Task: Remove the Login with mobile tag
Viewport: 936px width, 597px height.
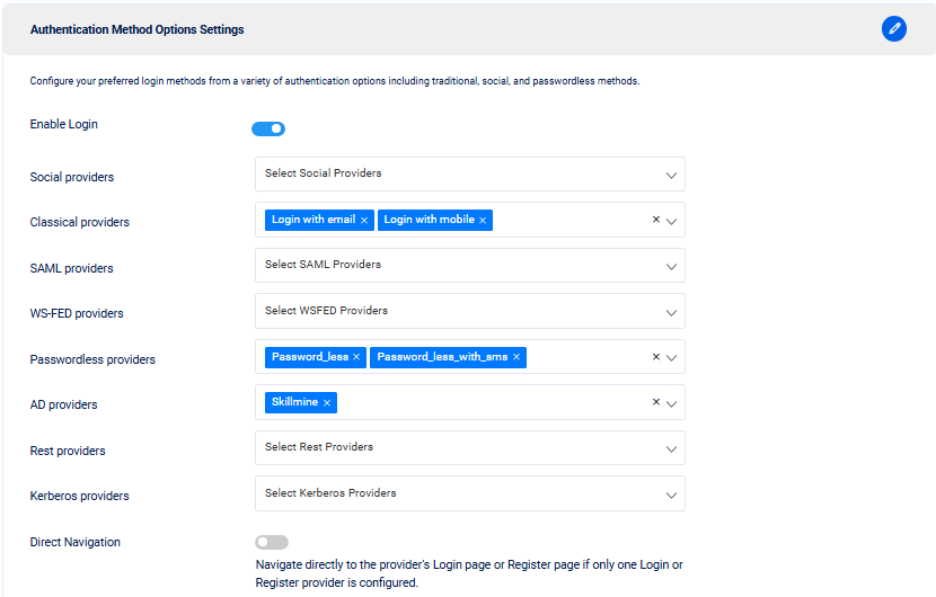Action: [483, 220]
